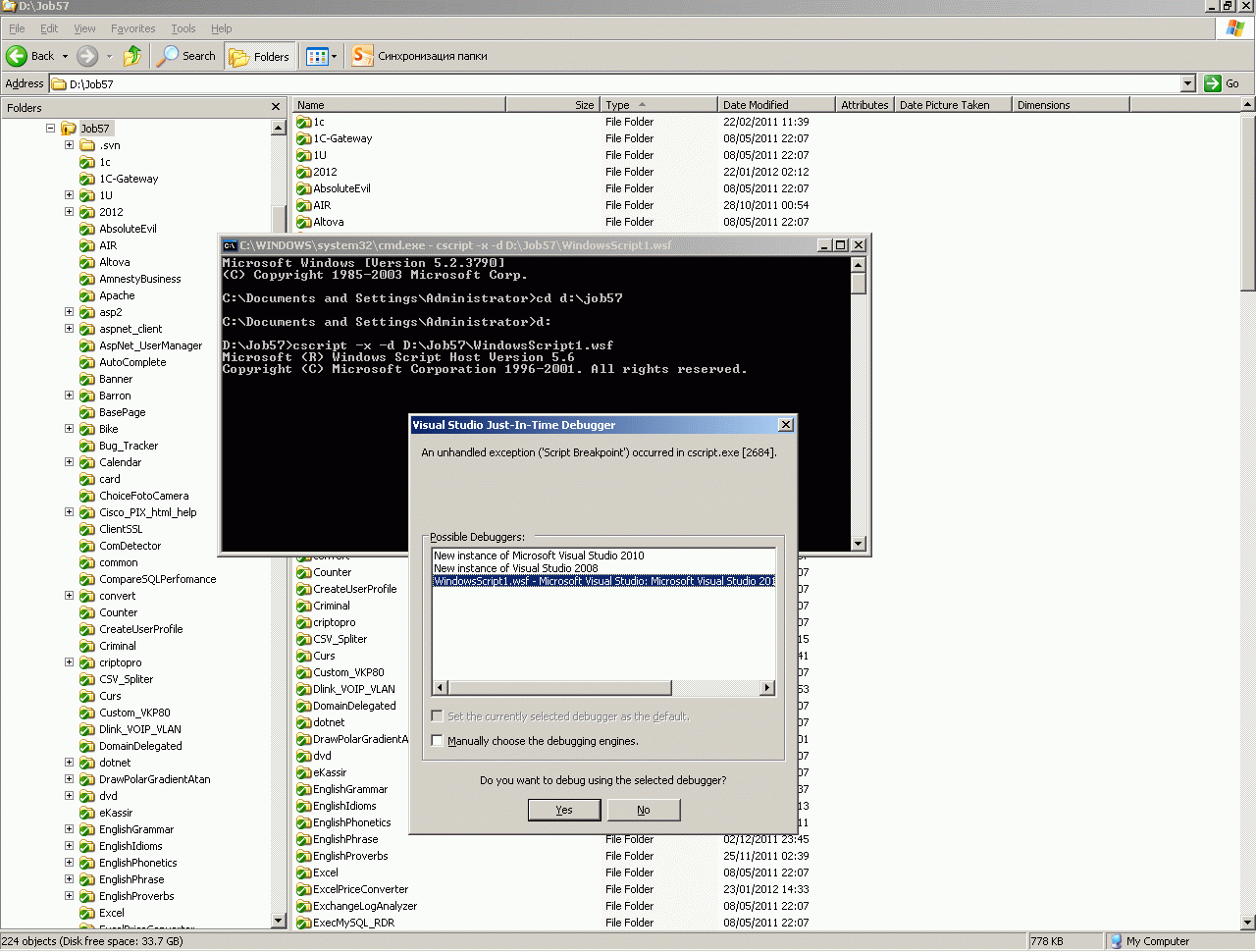
Task: Open the View menu
Action: (x=84, y=28)
